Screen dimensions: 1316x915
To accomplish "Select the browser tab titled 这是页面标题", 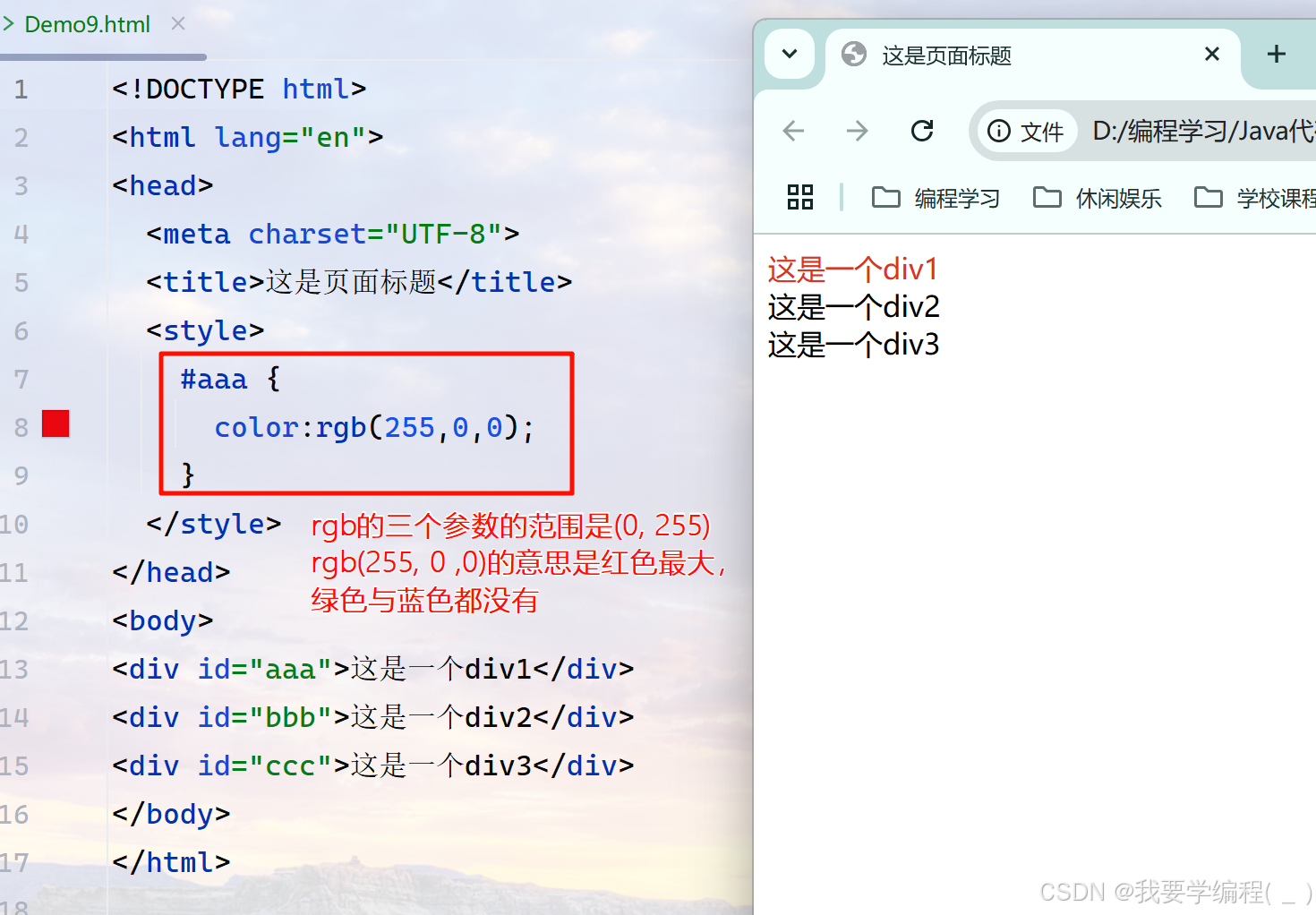I will pos(1033,56).
